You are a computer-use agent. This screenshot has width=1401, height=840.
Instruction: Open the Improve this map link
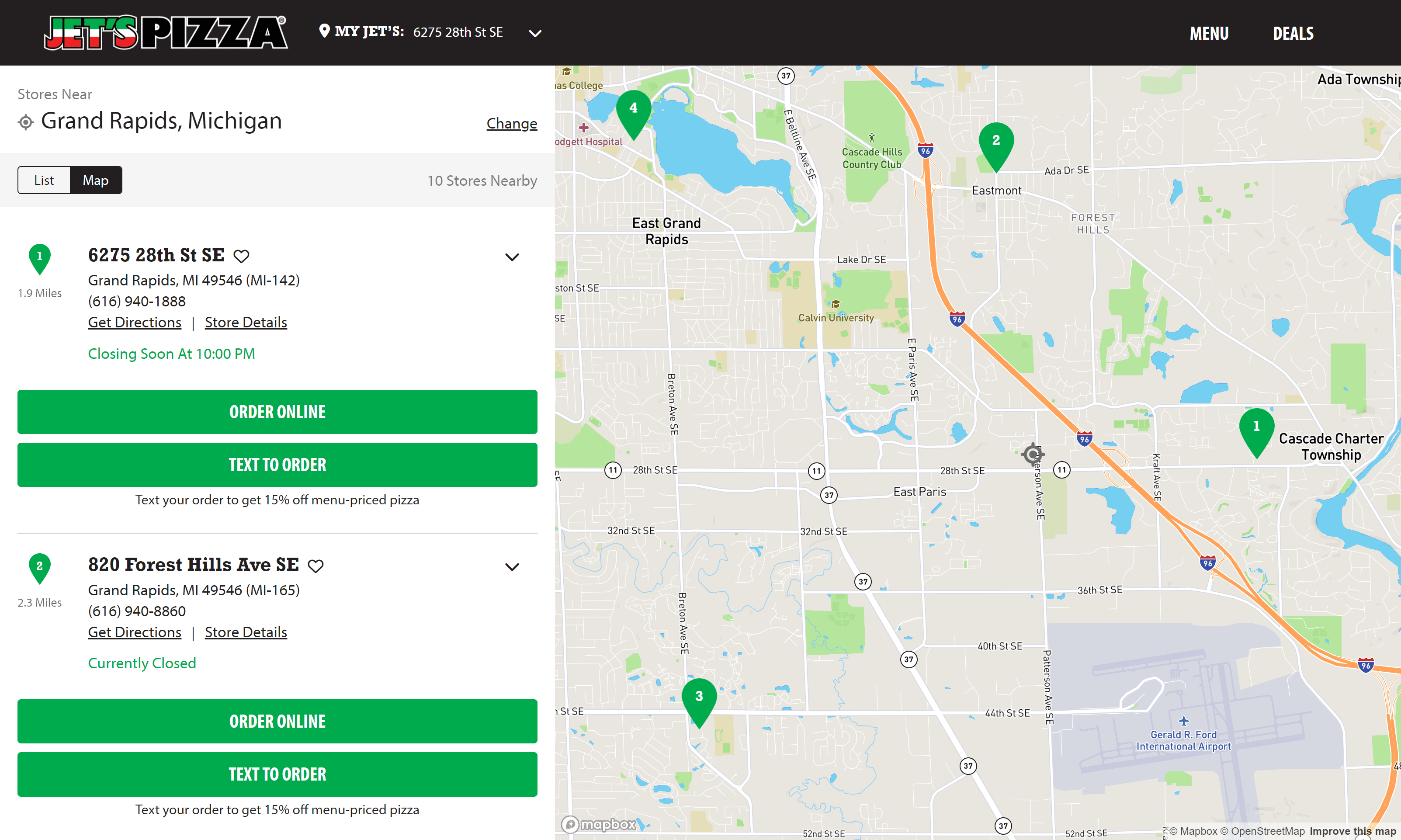[x=1352, y=831]
